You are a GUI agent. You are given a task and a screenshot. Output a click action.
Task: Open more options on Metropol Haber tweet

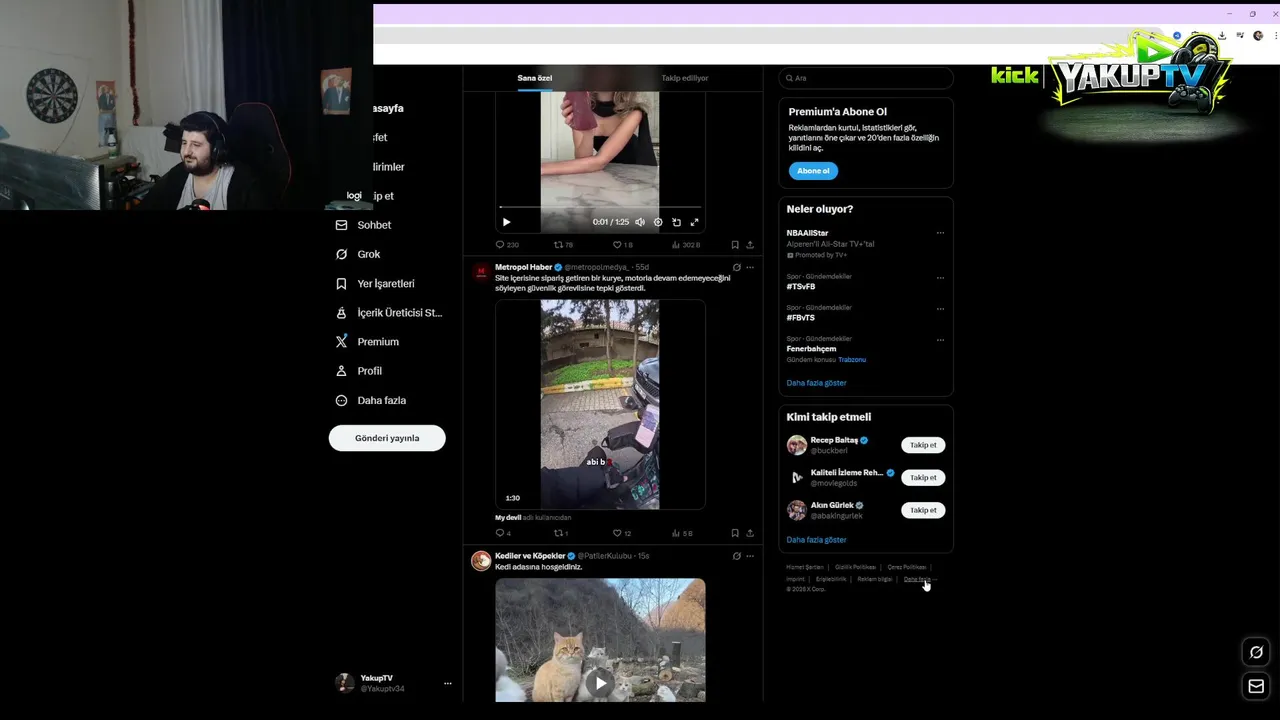tap(750, 267)
